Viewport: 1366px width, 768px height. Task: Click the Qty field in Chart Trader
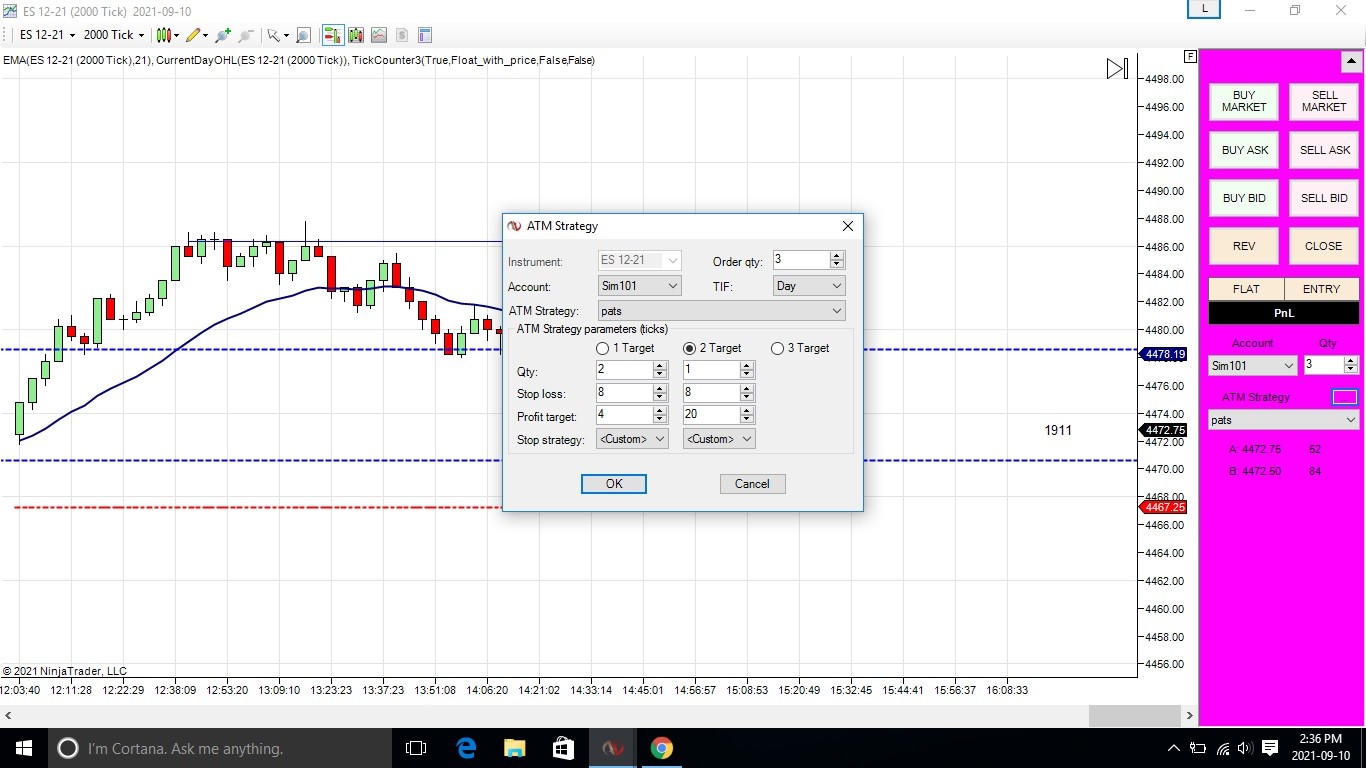click(x=1324, y=366)
